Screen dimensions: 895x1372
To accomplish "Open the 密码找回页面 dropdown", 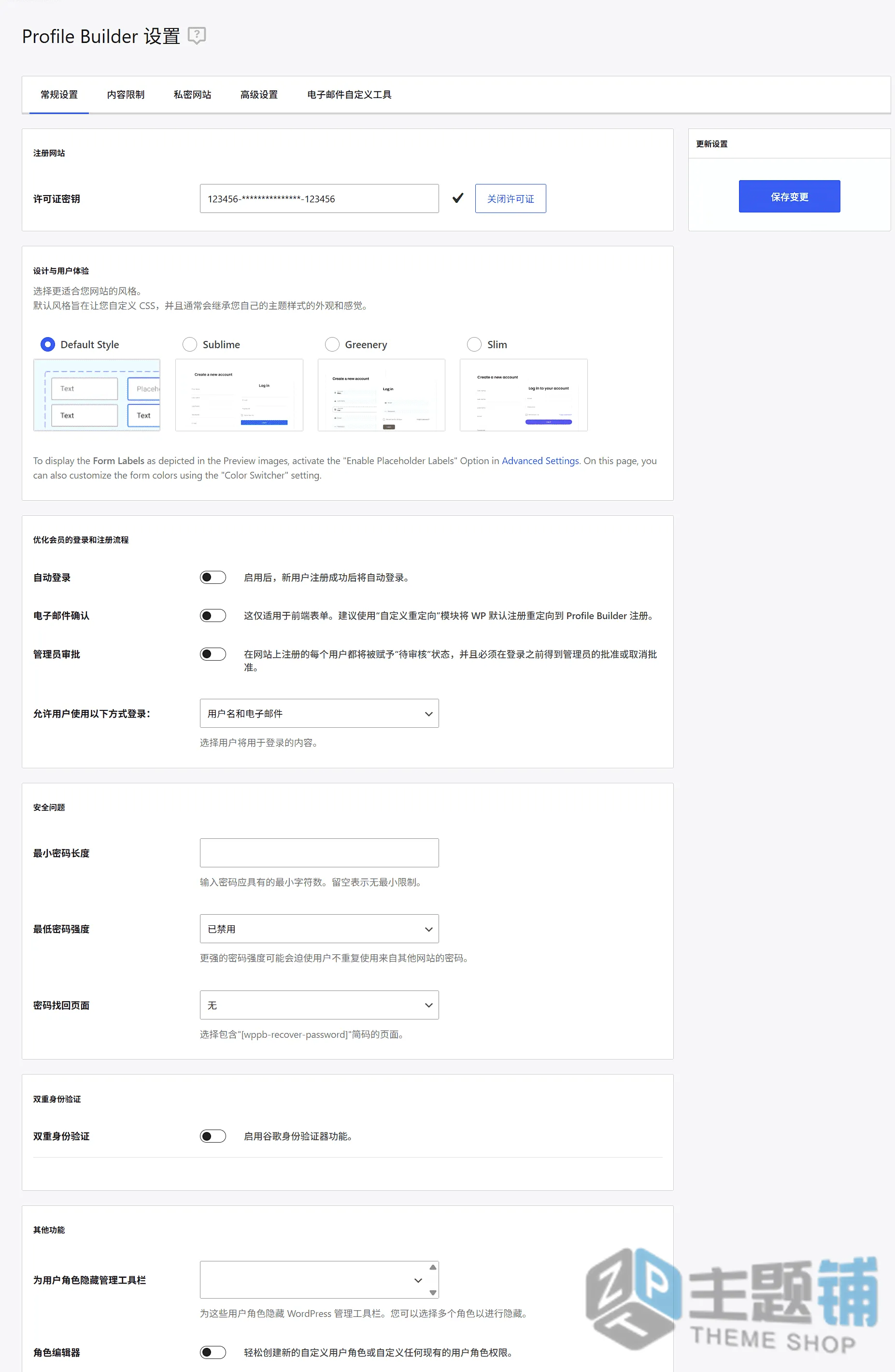I will pos(319,1005).
